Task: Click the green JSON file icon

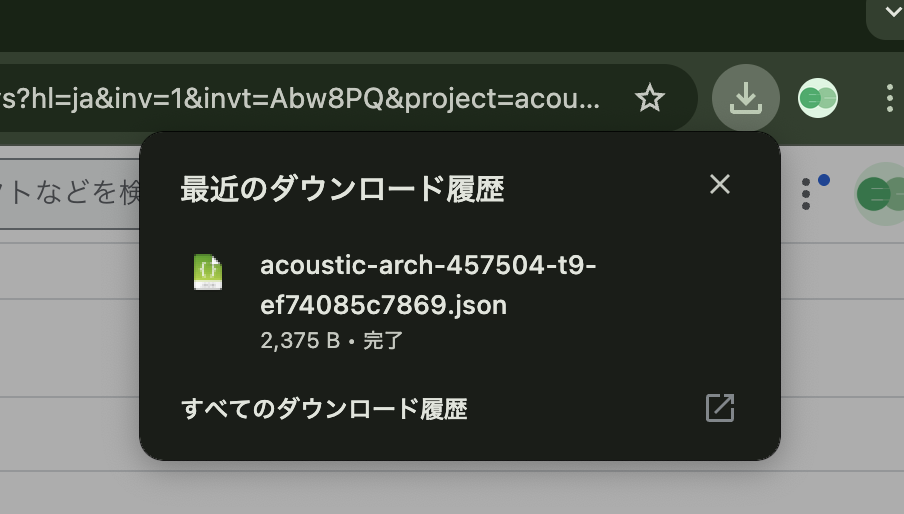Action: [208, 272]
